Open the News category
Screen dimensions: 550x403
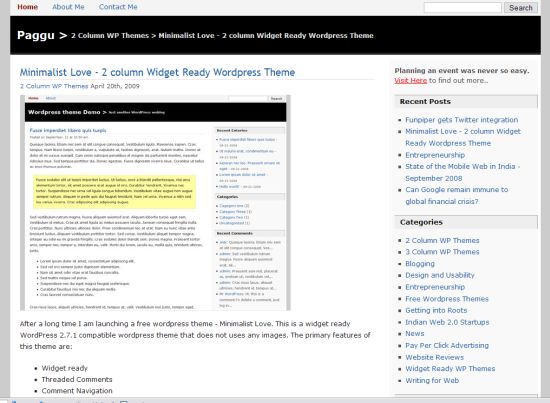[x=415, y=334]
